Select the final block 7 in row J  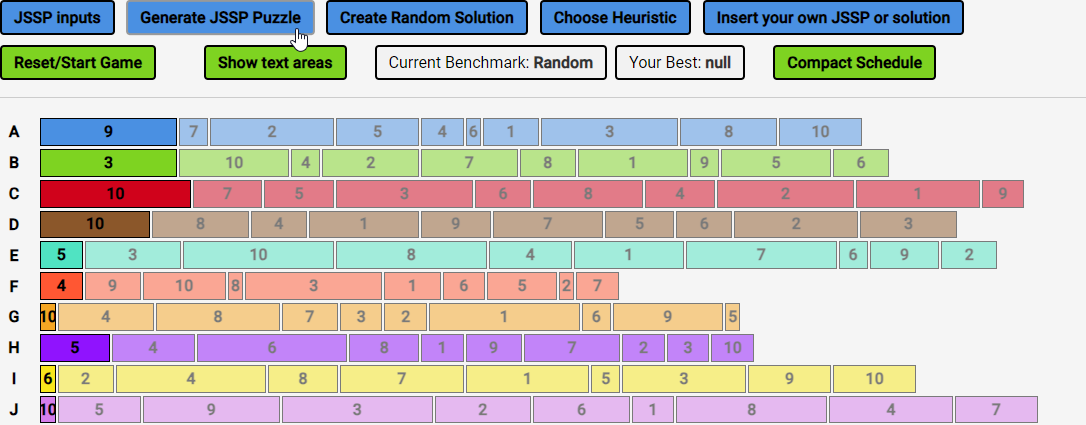(996, 411)
